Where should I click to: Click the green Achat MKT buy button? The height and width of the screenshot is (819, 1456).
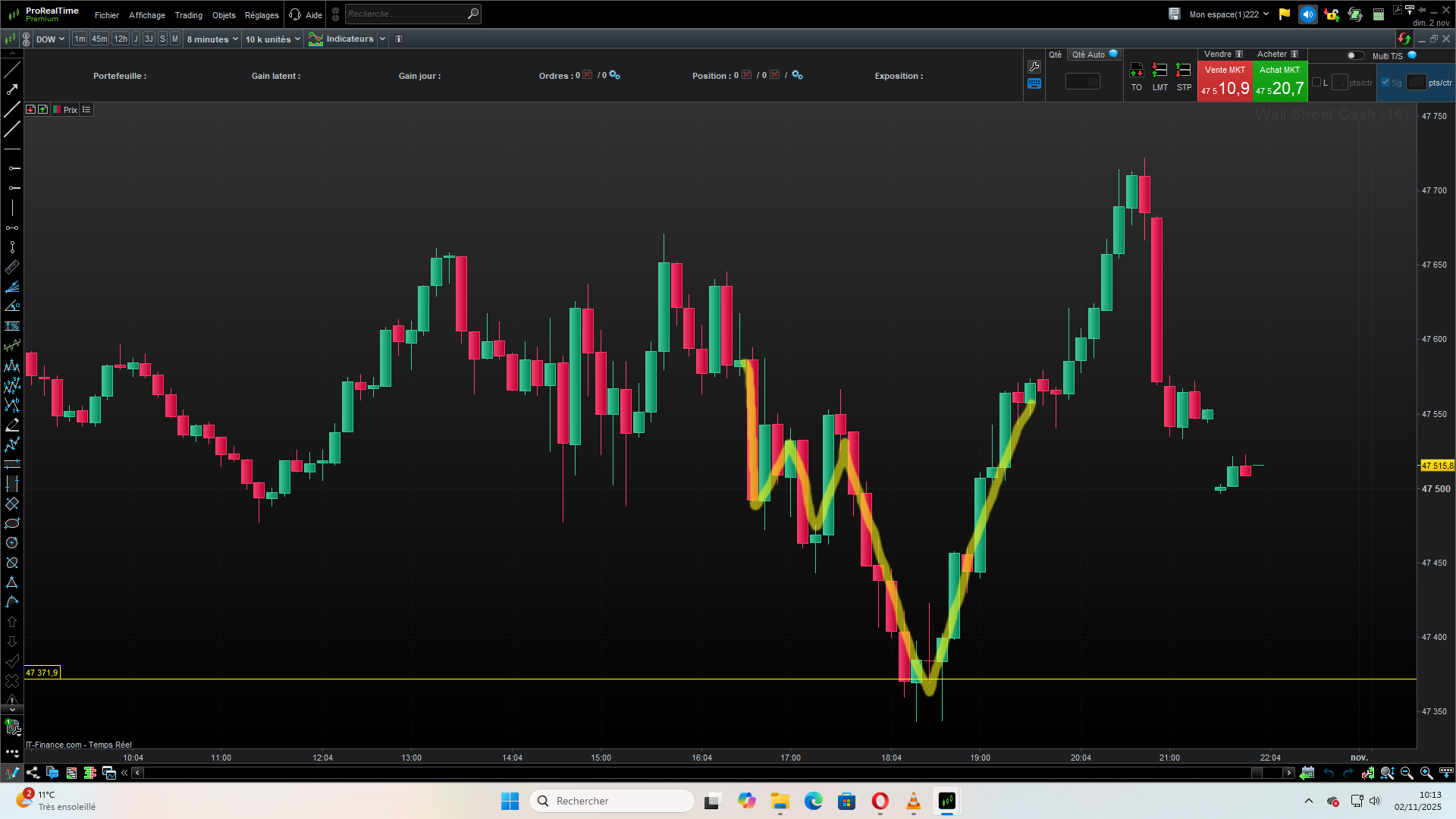coord(1280,82)
